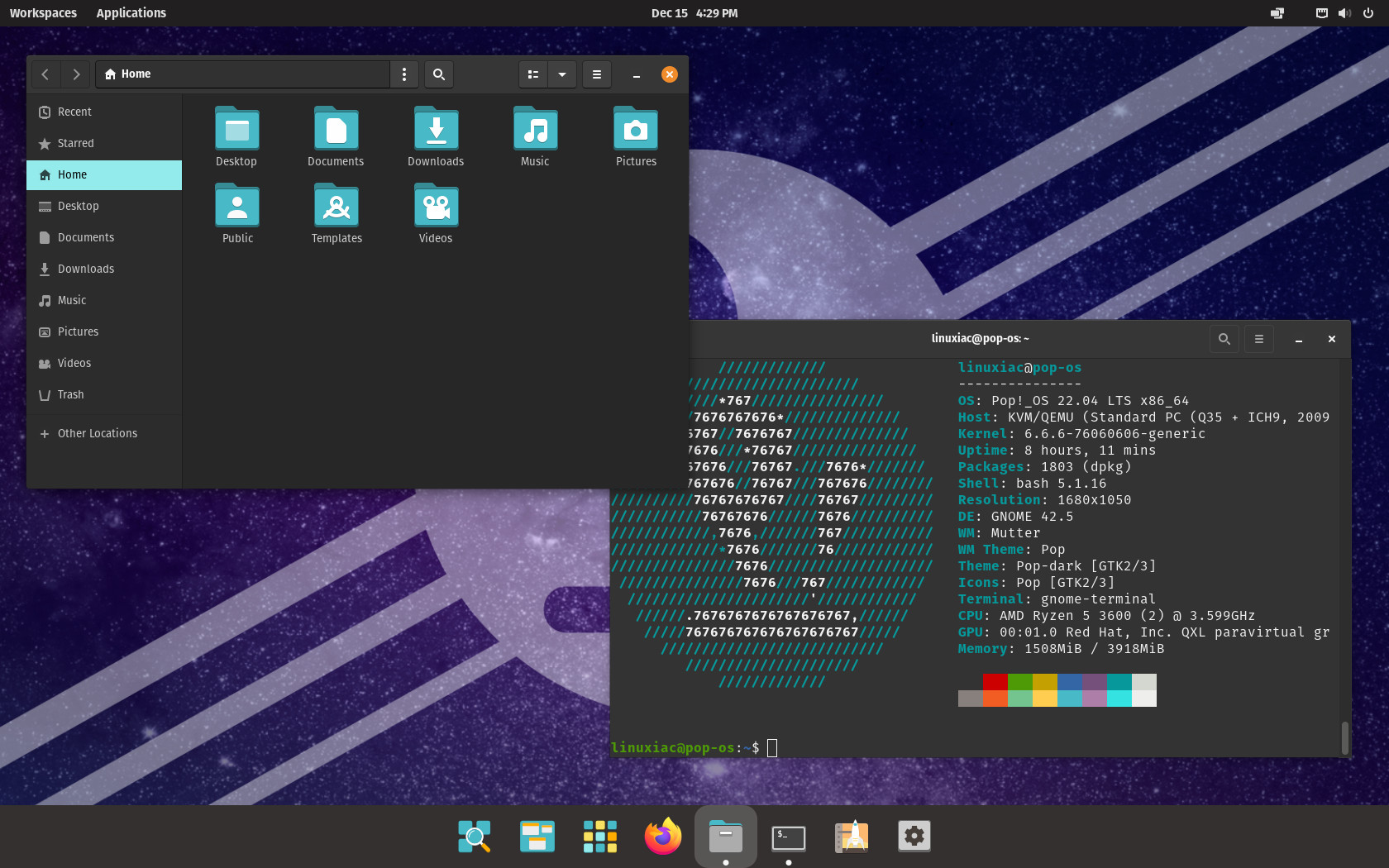The width and height of the screenshot is (1389, 868).
Task: Open Files from the dock
Action: point(726,837)
